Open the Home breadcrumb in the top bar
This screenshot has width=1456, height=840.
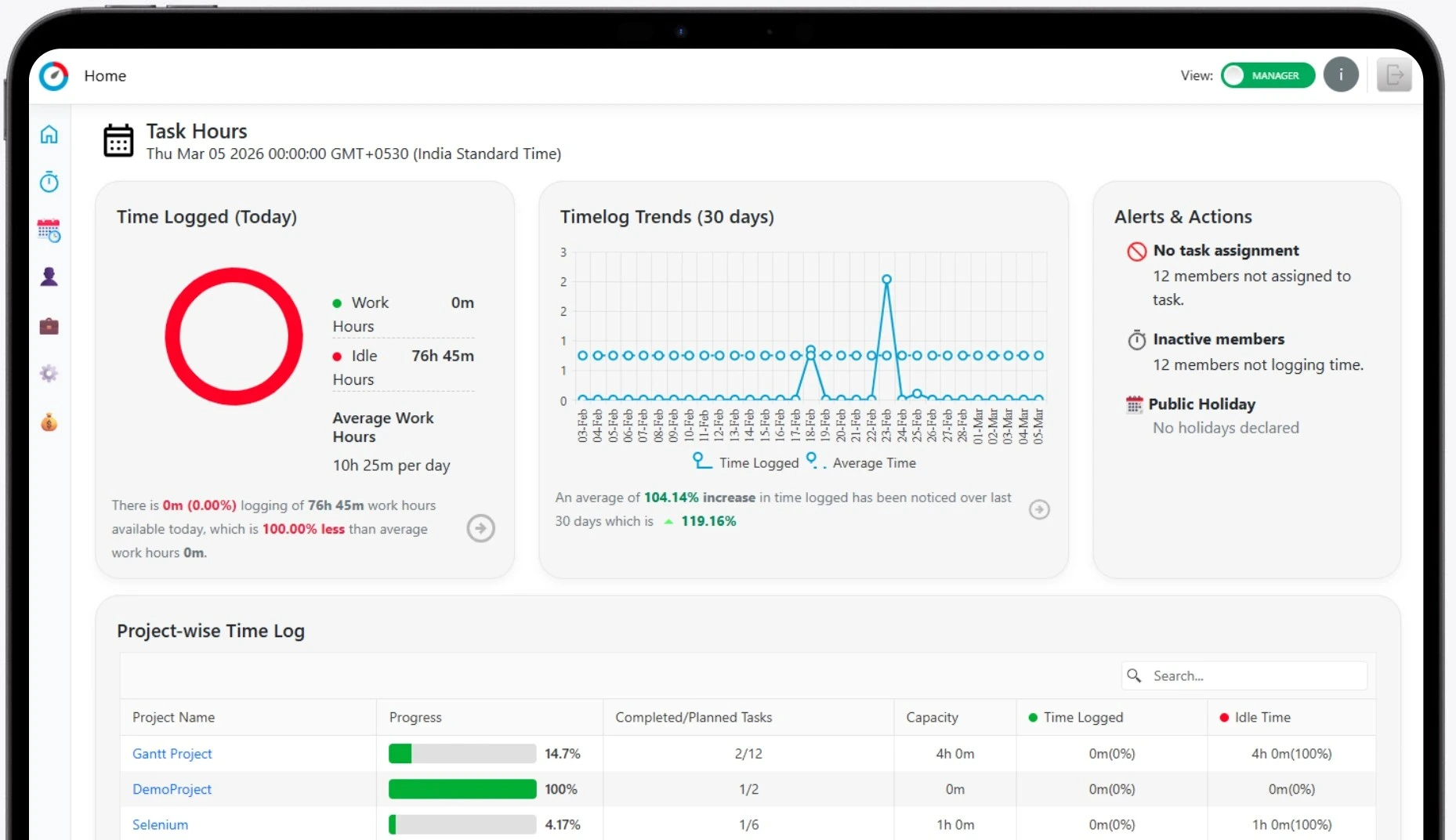(x=105, y=75)
